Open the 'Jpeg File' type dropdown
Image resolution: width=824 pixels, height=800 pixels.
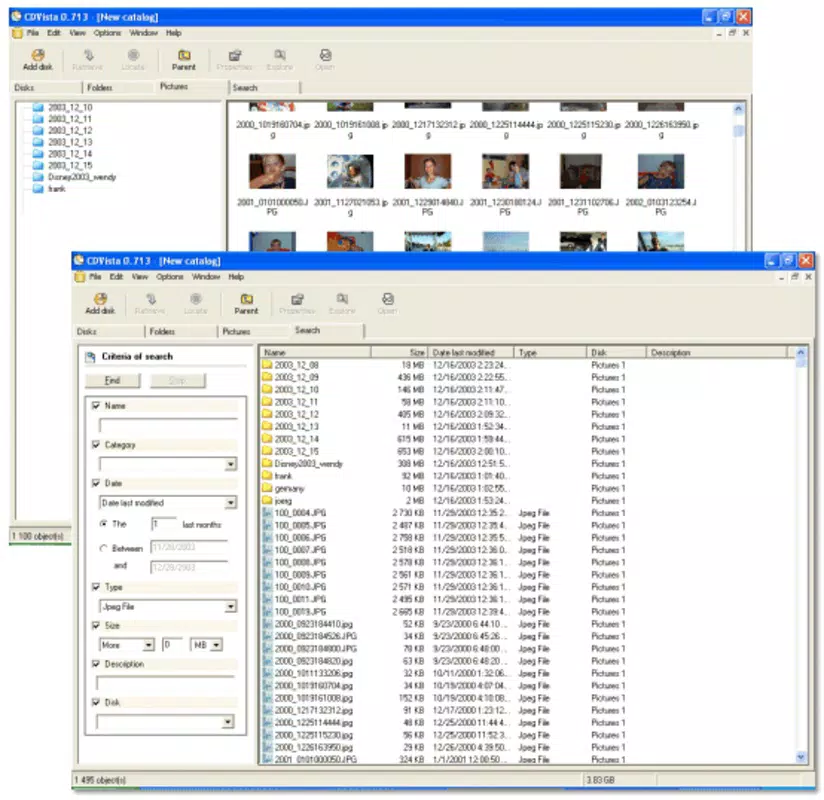tap(231, 607)
